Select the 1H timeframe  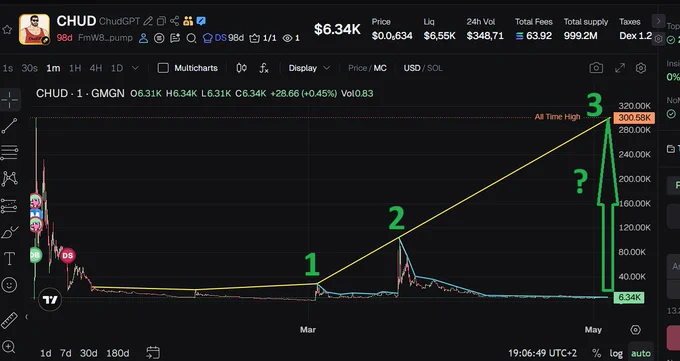click(75, 68)
